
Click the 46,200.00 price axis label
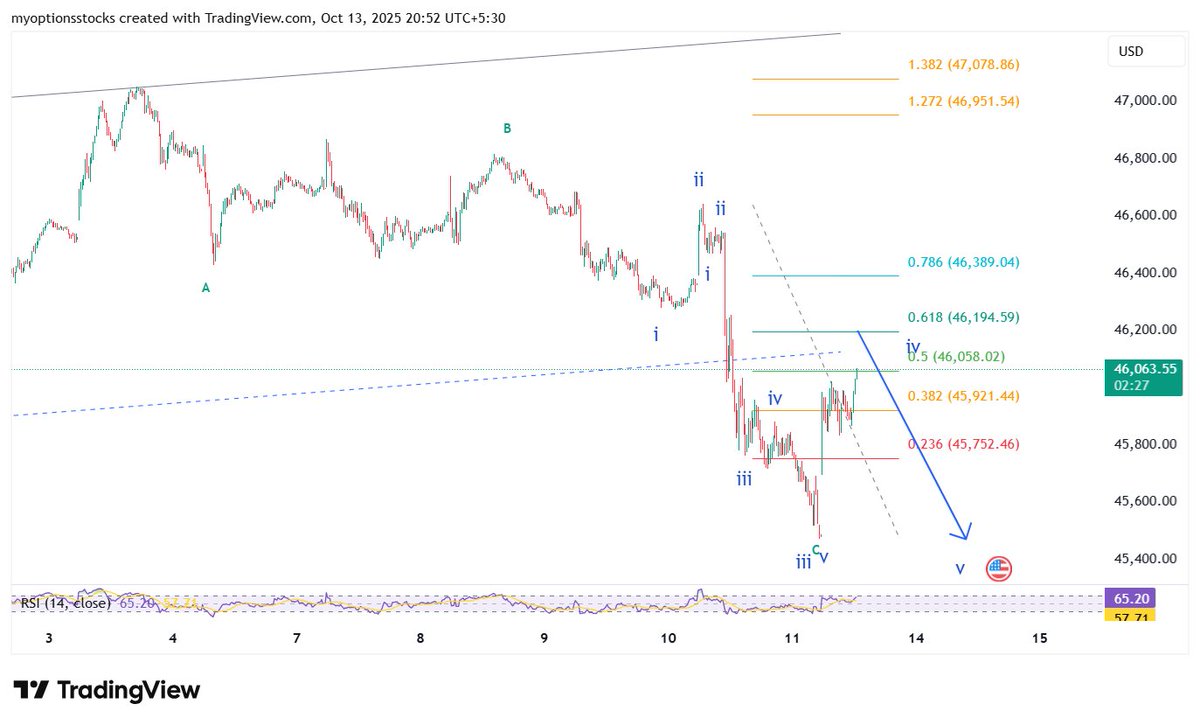pos(1145,329)
